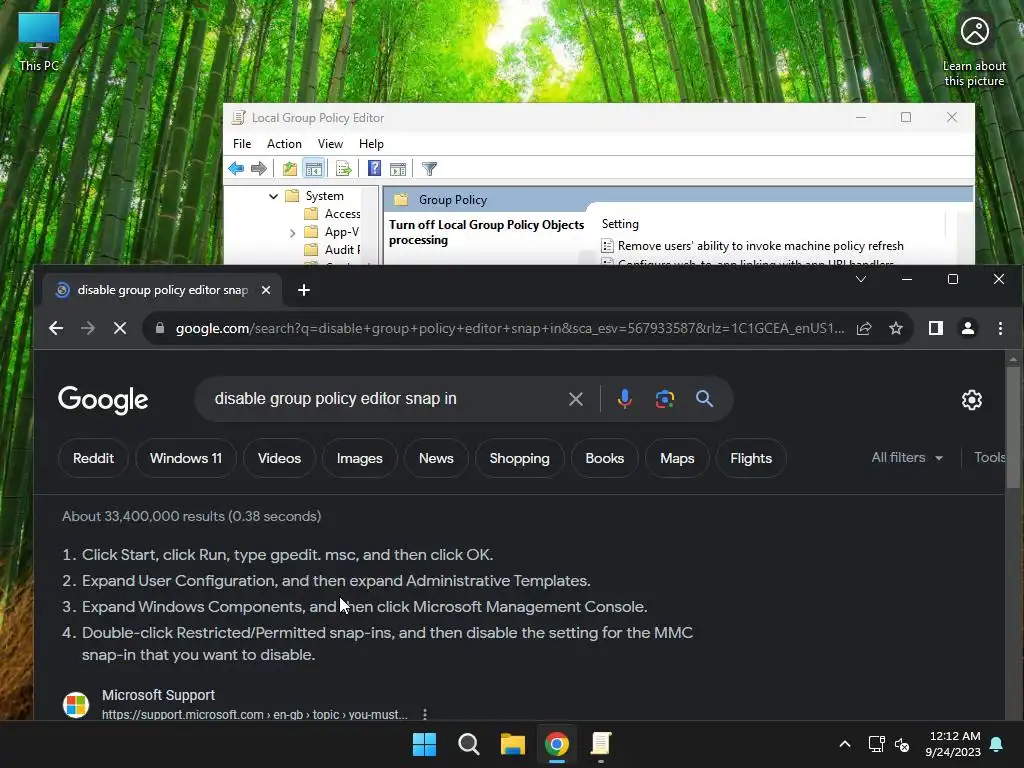Open All filters dropdown
1024x768 pixels.
(907, 458)
